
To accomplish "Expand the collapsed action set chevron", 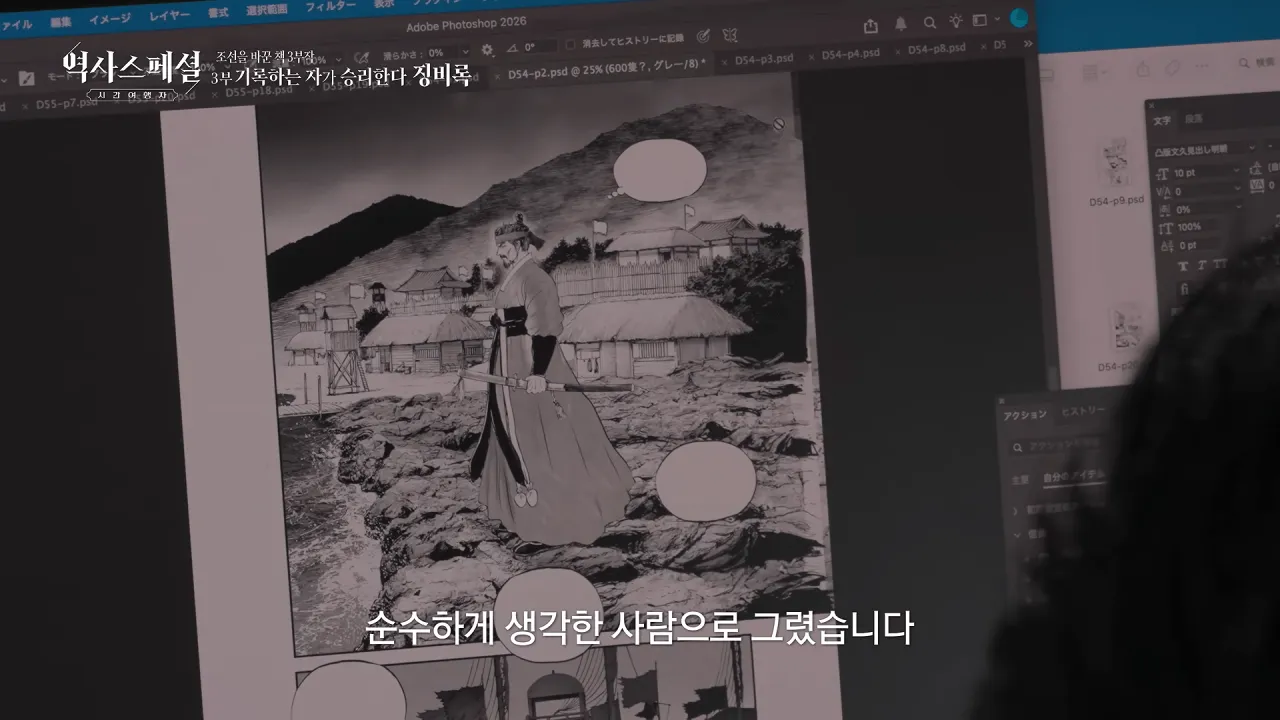I will click(1015, 511).
